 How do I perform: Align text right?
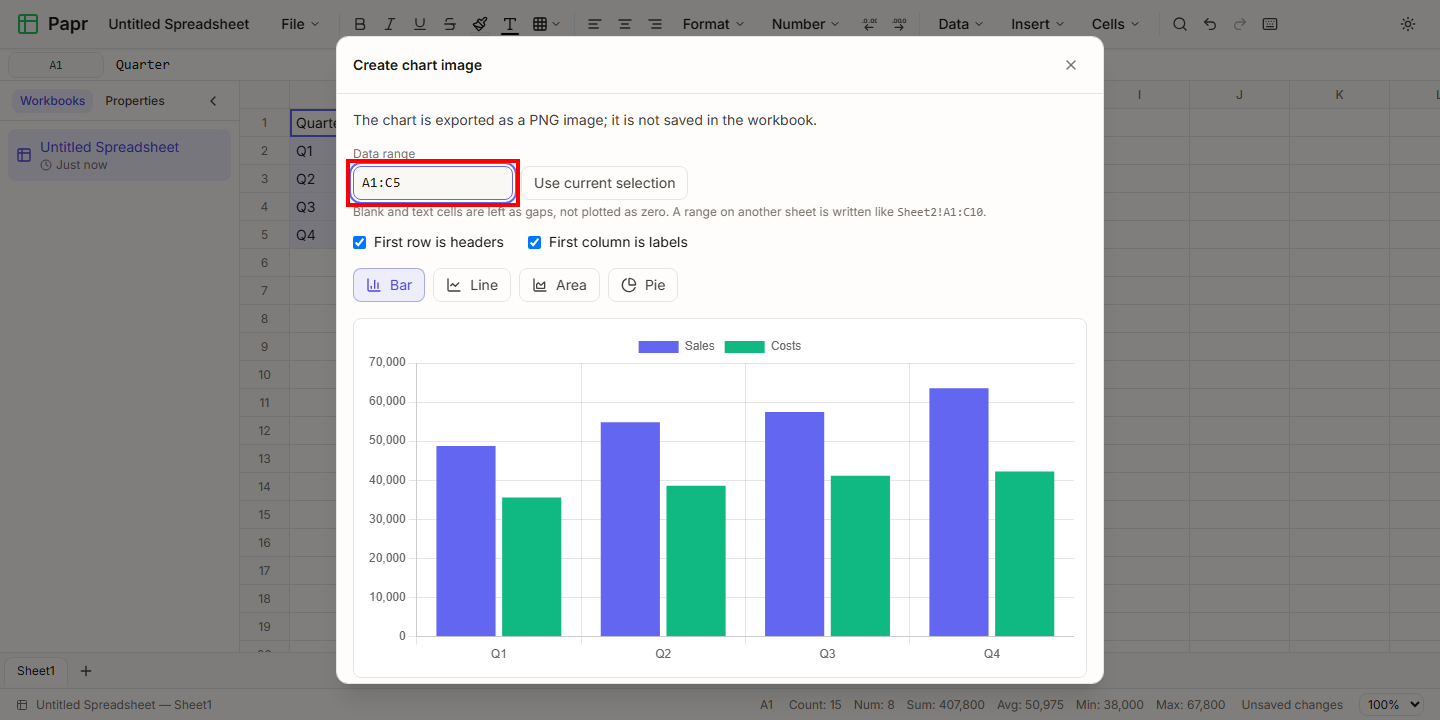655,24
